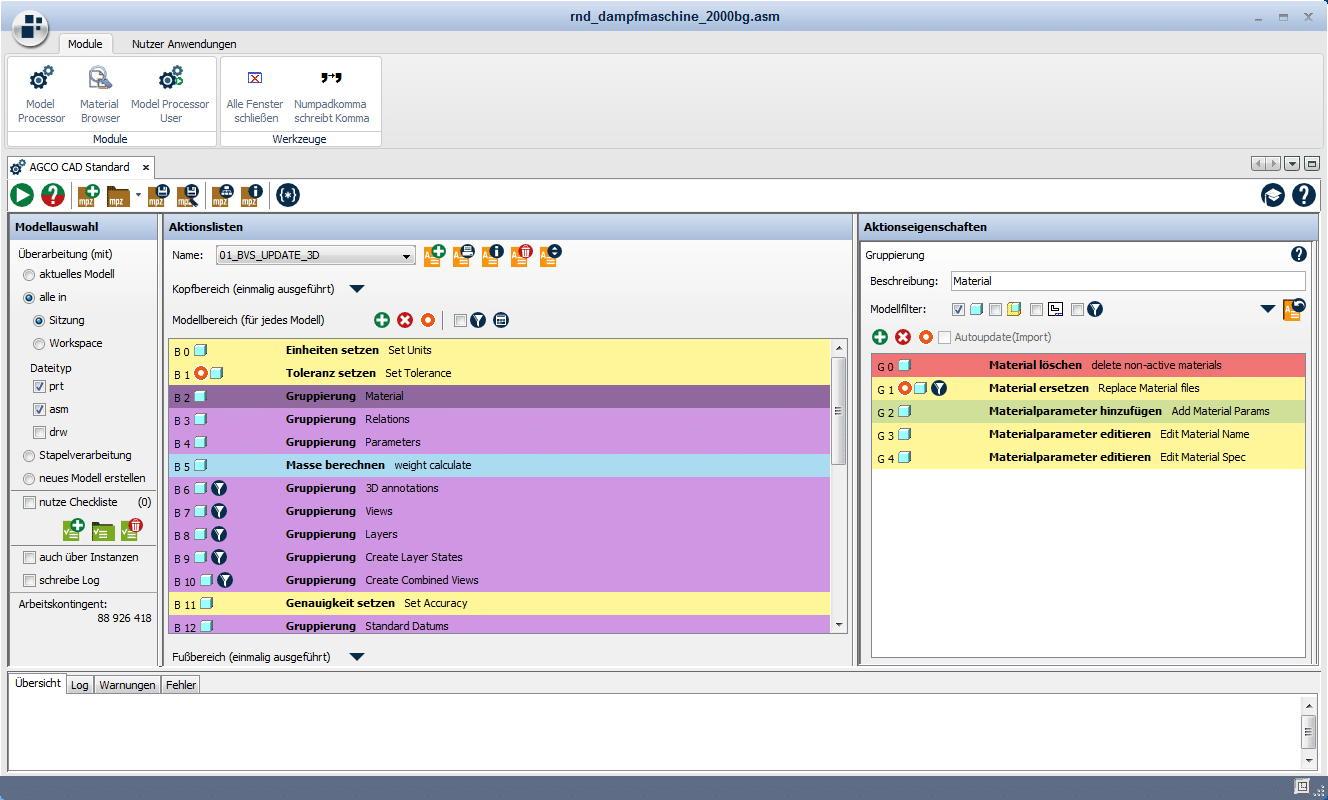Expand the Aktionseigenschaften options triangle
Screen dimensions: 1328x800
click(x=1268, y=309)
